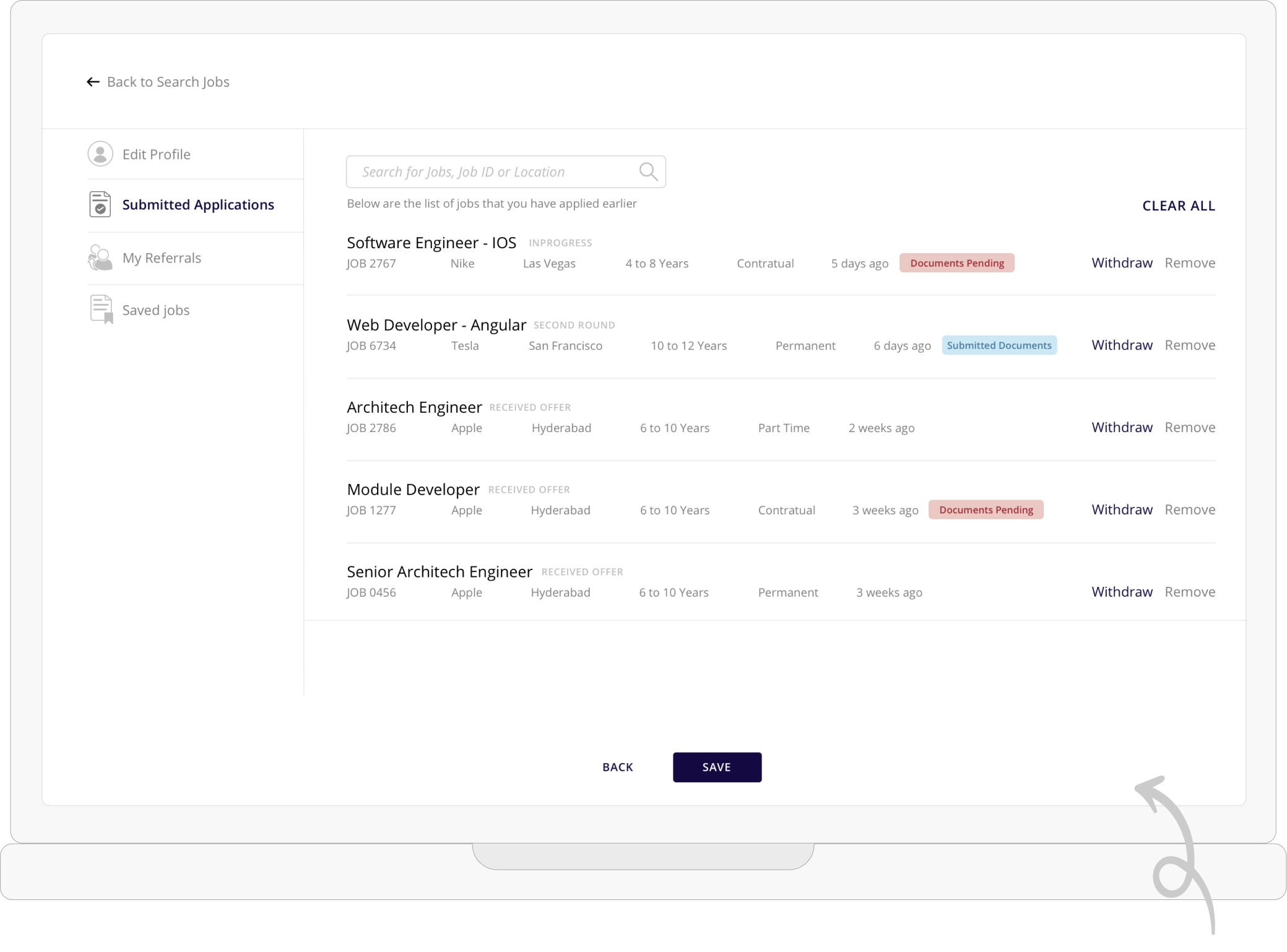Screen dimensions: 1287x952
Task: Remove the Web Developer - Angular application
Action: pyautogui.click(x=1190, y=345)
